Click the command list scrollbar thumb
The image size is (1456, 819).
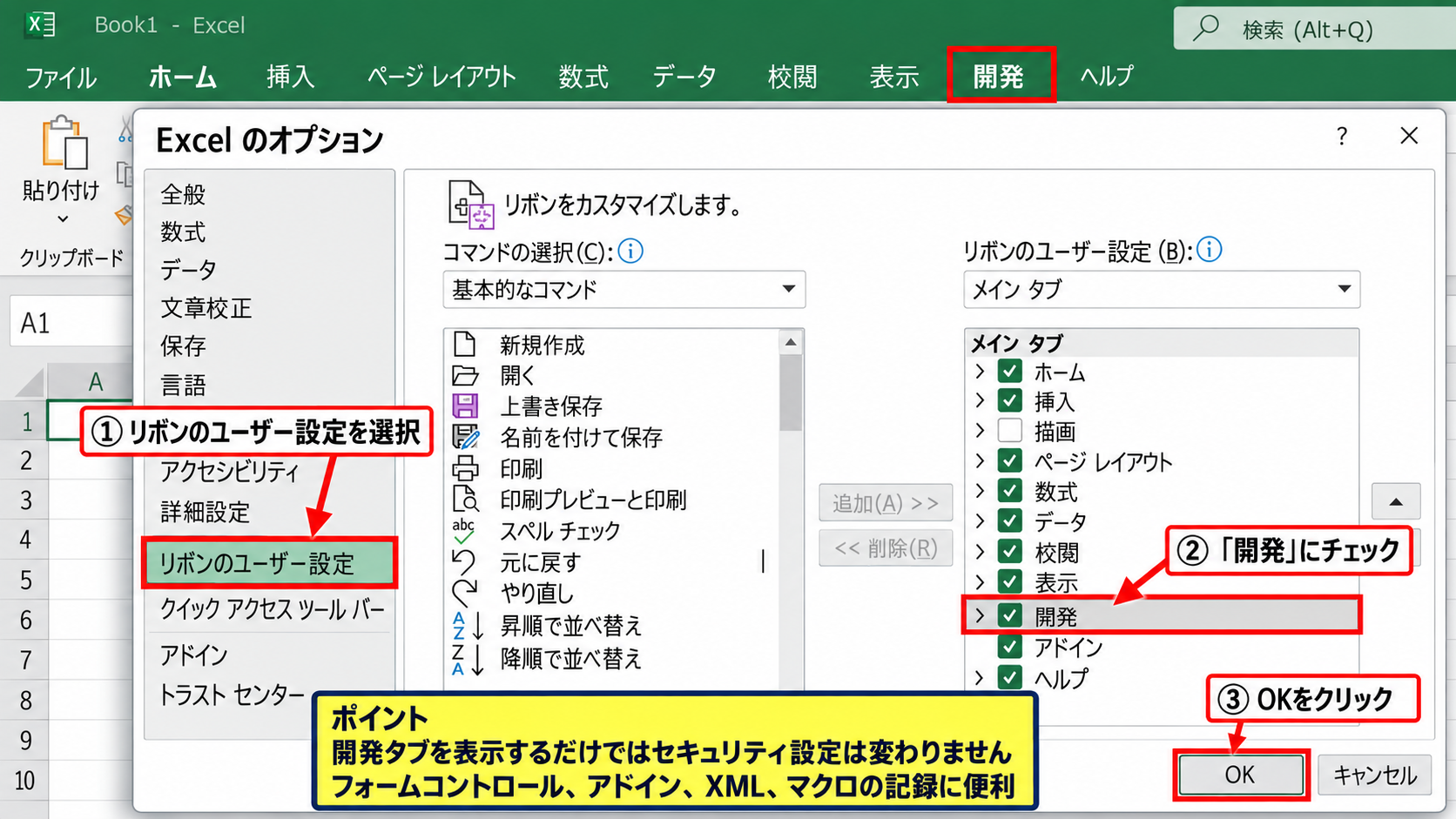point(791,393)
